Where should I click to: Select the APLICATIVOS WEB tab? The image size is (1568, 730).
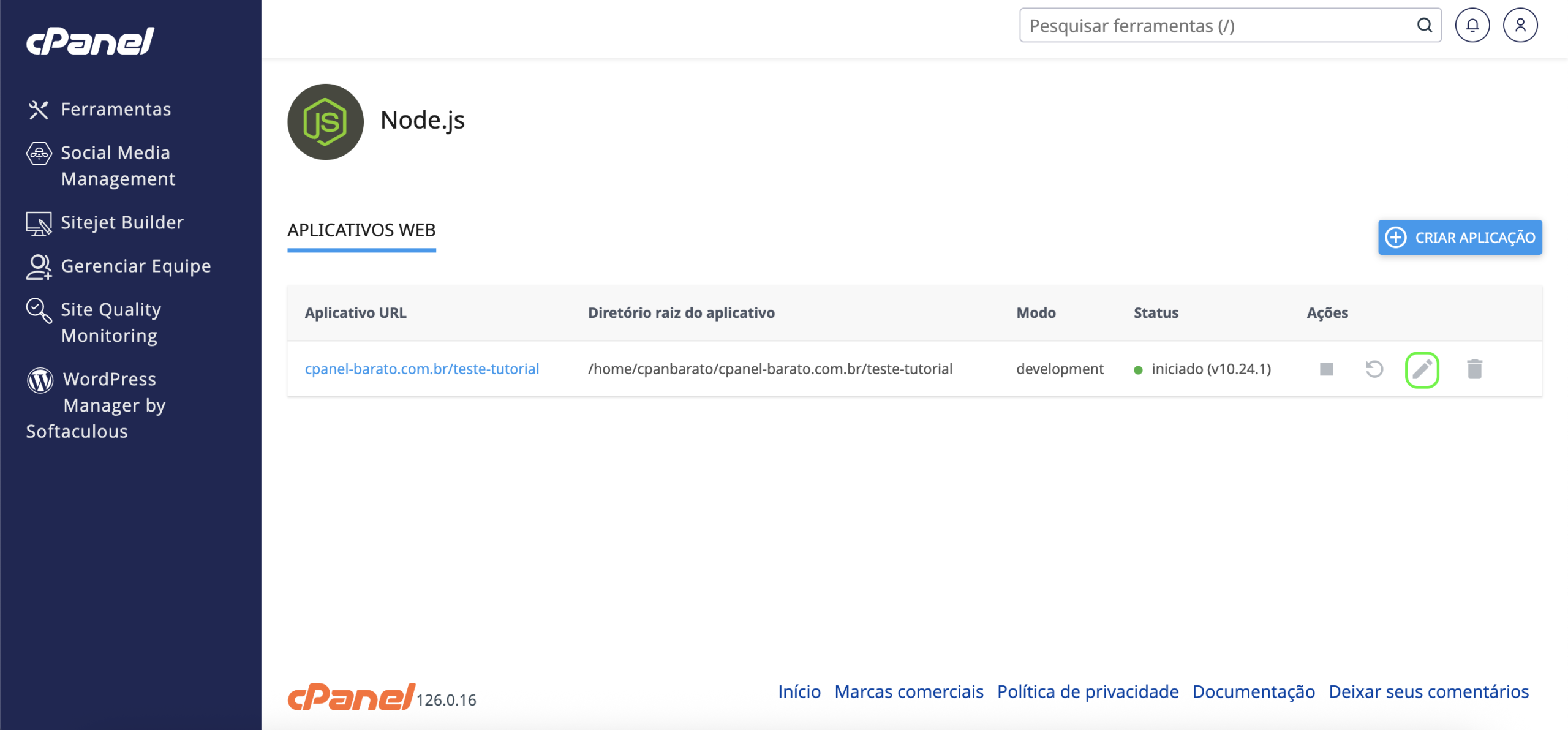pos(361,230)
